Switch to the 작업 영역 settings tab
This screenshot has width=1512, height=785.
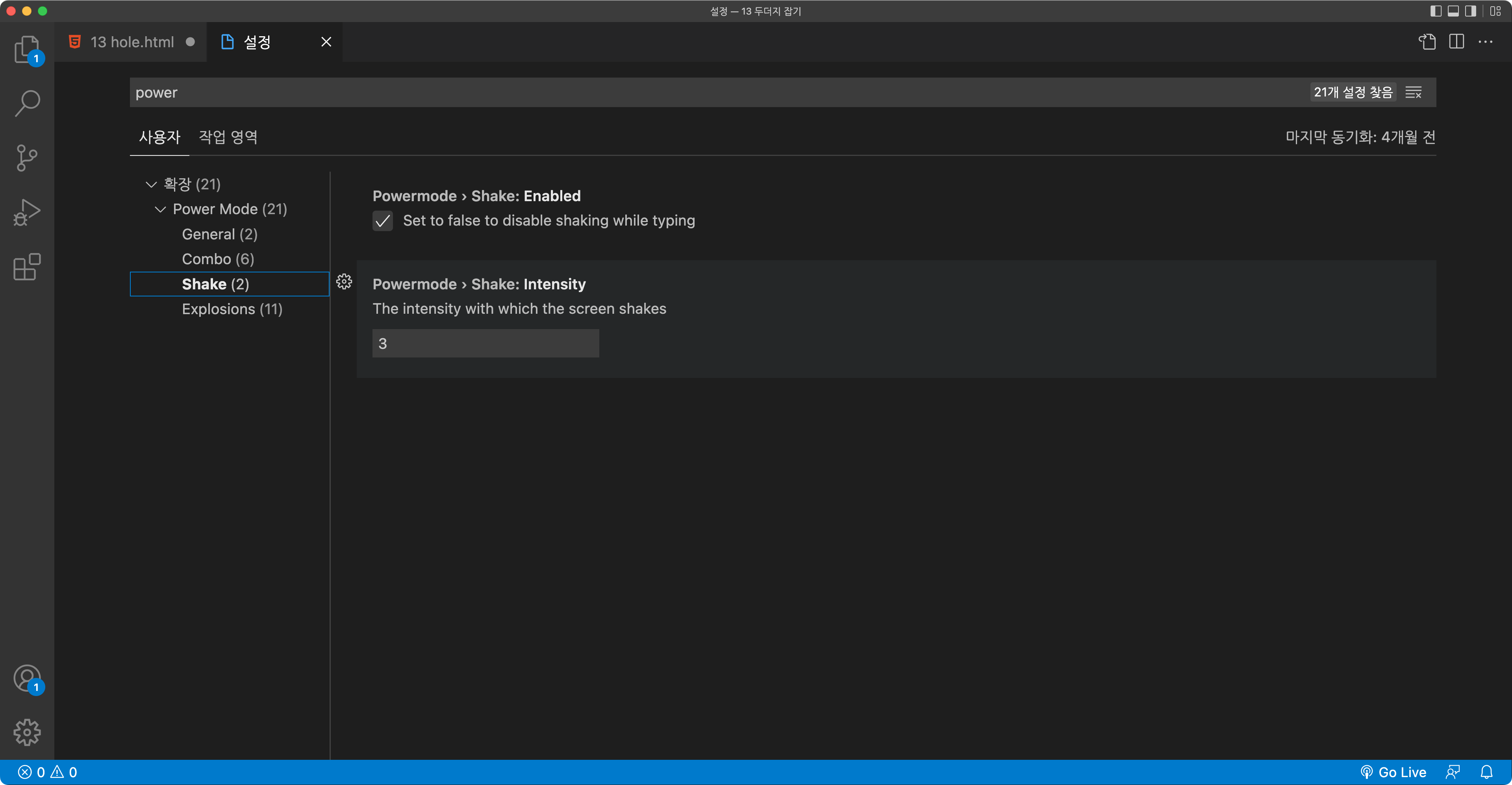[228, 137]
